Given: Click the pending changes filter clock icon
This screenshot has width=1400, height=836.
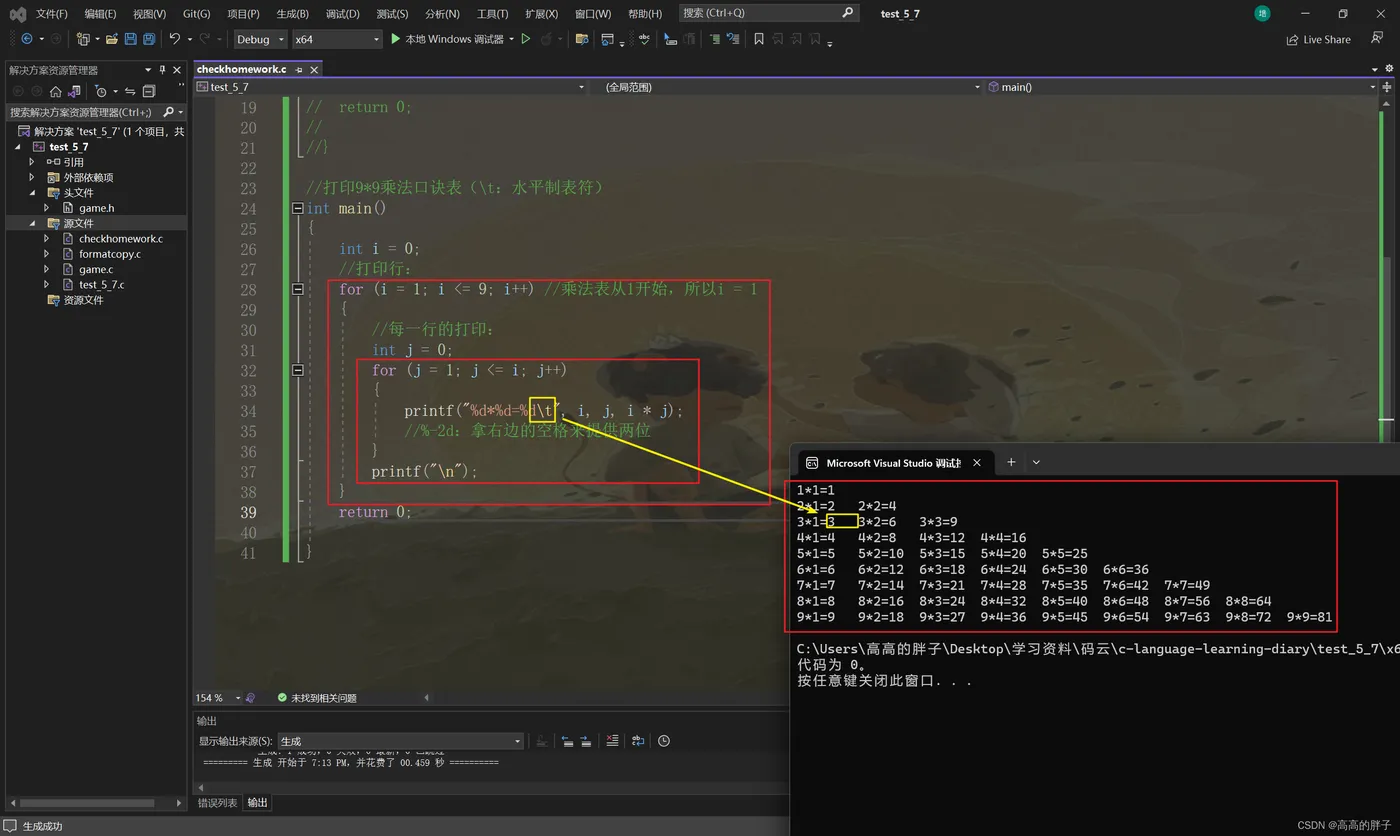Looking at the screenshot, I should [x=101, y=91].
